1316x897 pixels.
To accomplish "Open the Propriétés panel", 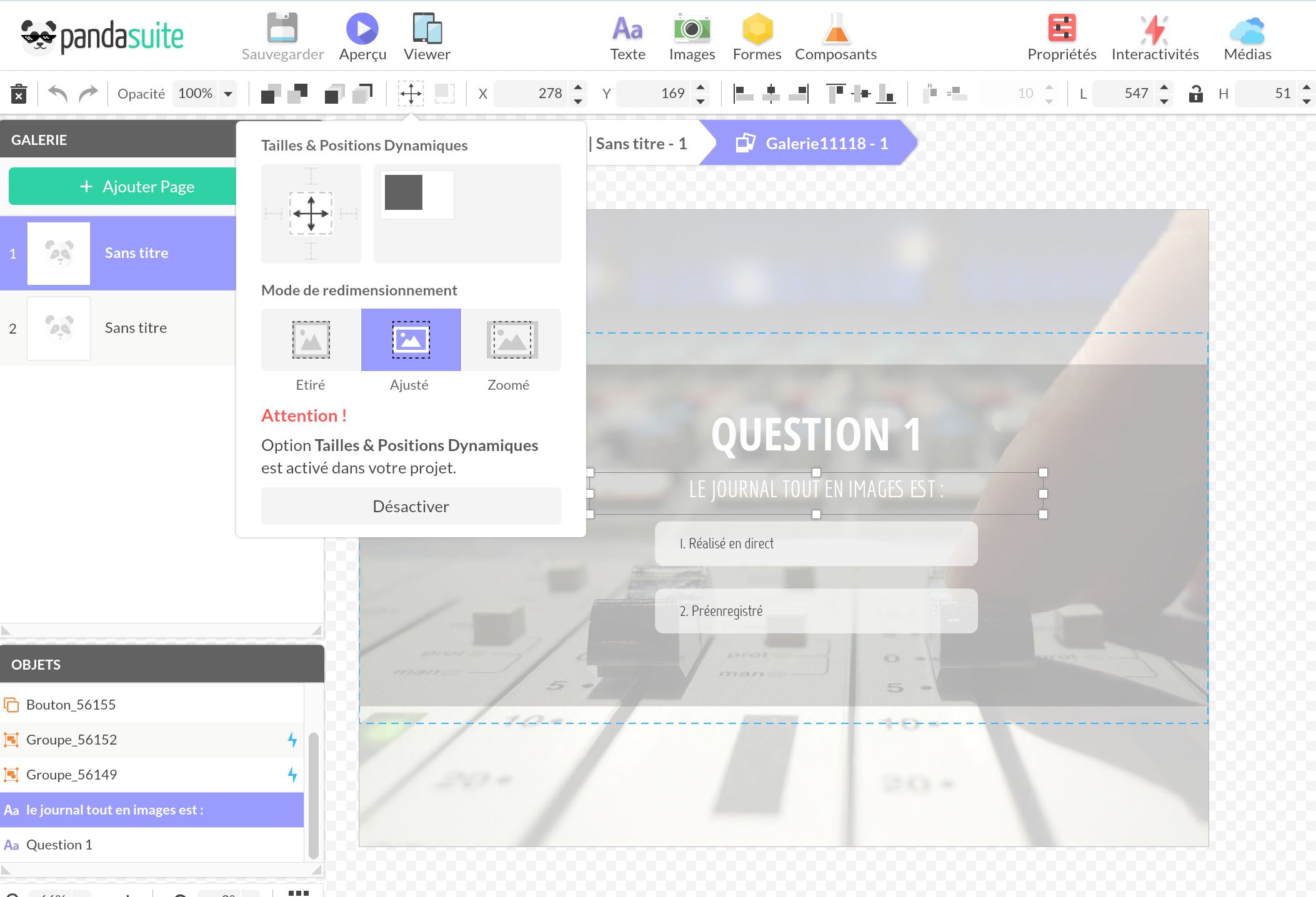I will click(x=1061, y=29).
